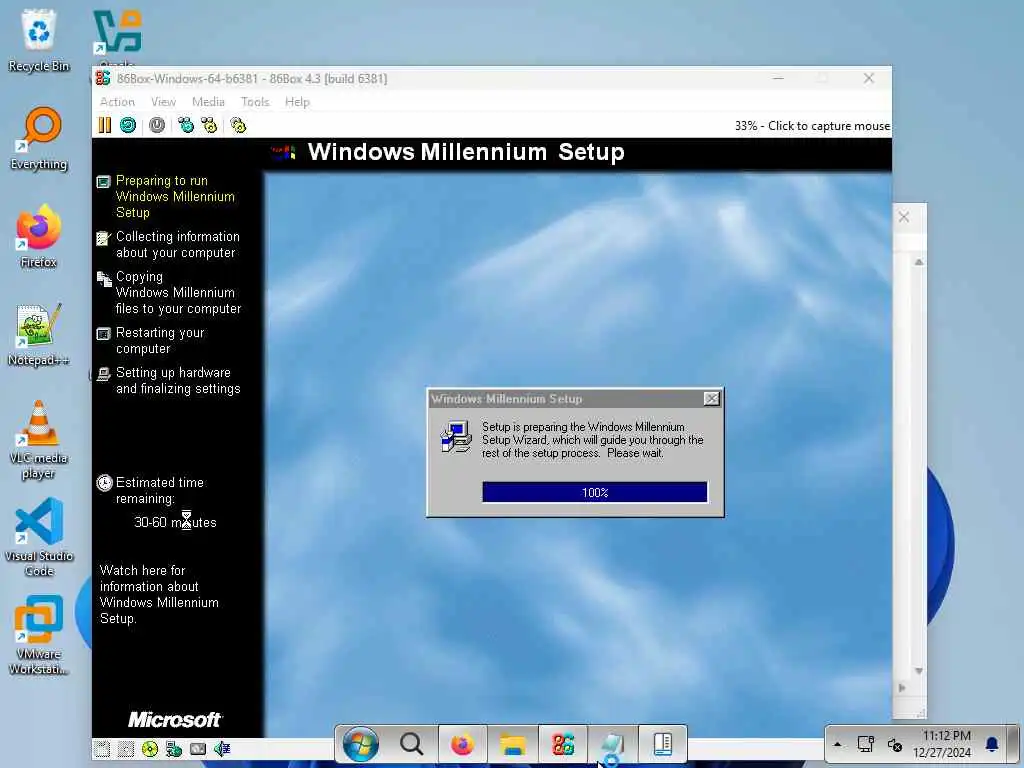Pause the 86Box emulation
This screenshot has width=1024, height=768.
104,125
